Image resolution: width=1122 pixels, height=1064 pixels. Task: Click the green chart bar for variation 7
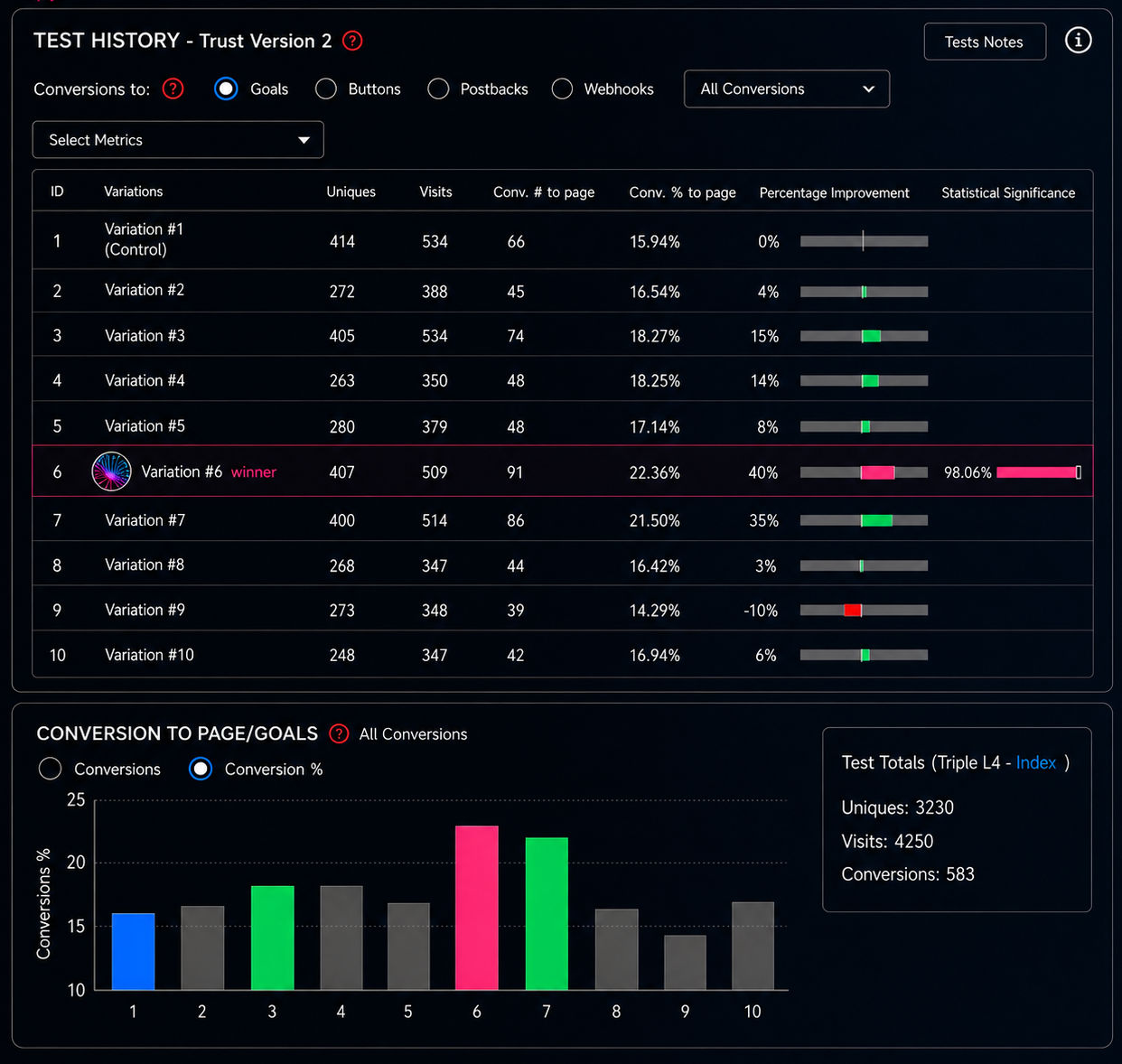547,913
